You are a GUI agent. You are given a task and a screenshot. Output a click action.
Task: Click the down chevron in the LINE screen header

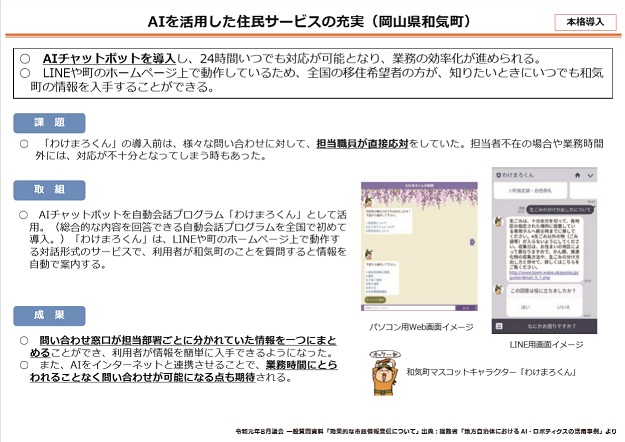point(590,175)
